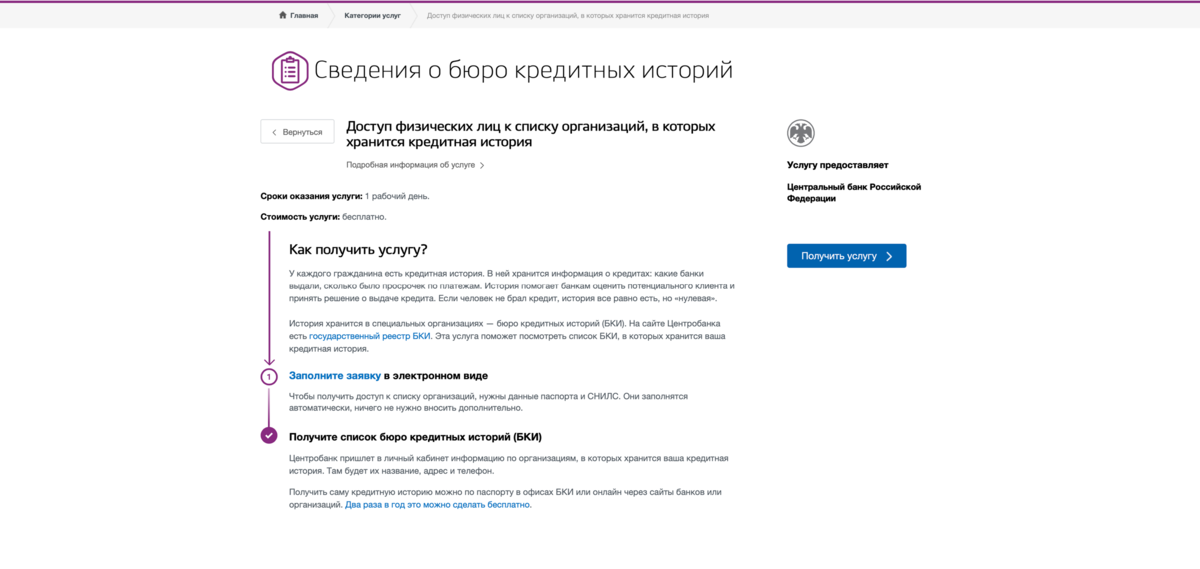
Task: Click the home icon in the breadcrumb
Action: pos(283,16)
